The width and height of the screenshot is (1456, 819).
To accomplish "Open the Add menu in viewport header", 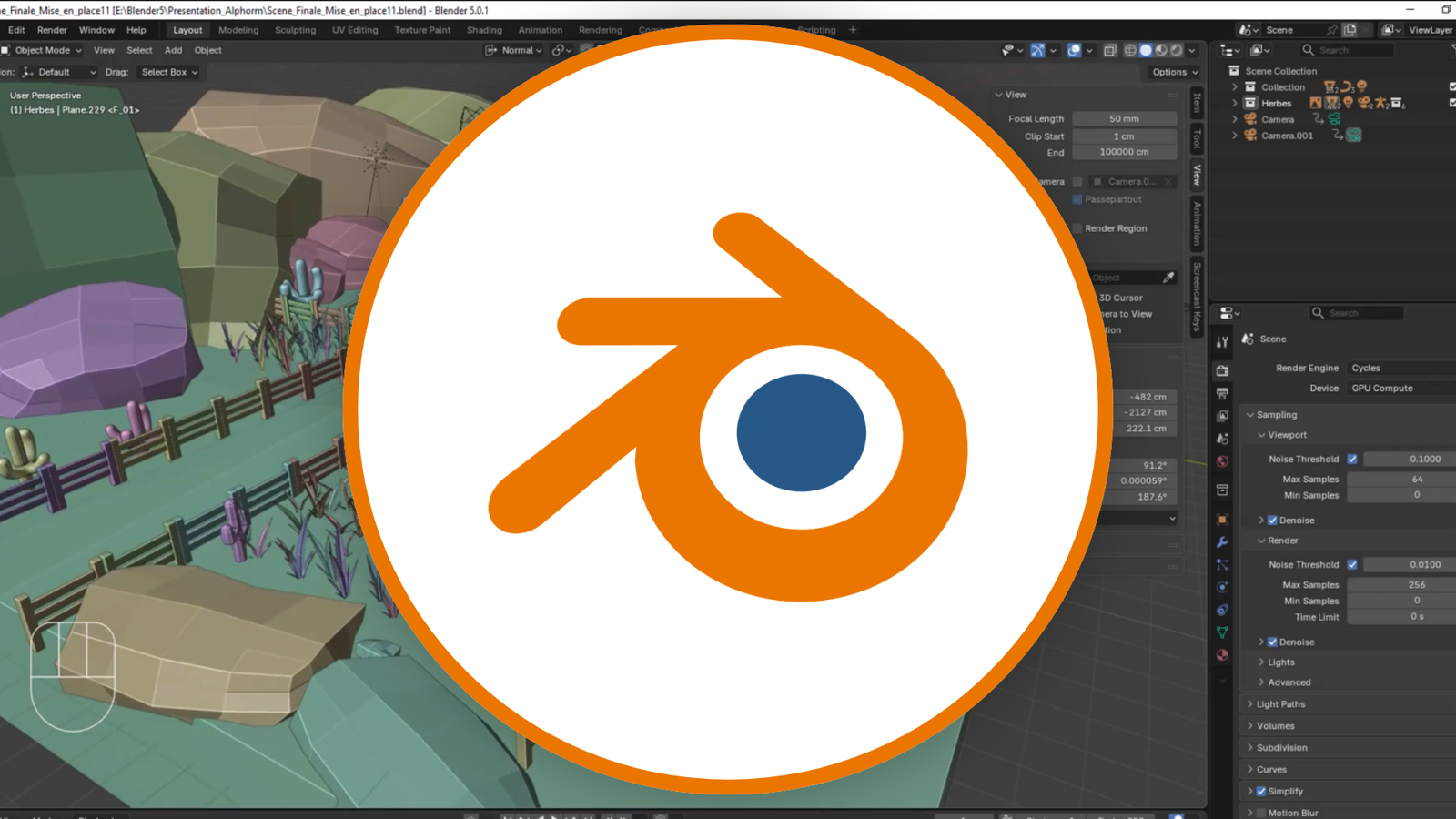I will point(173,50).
